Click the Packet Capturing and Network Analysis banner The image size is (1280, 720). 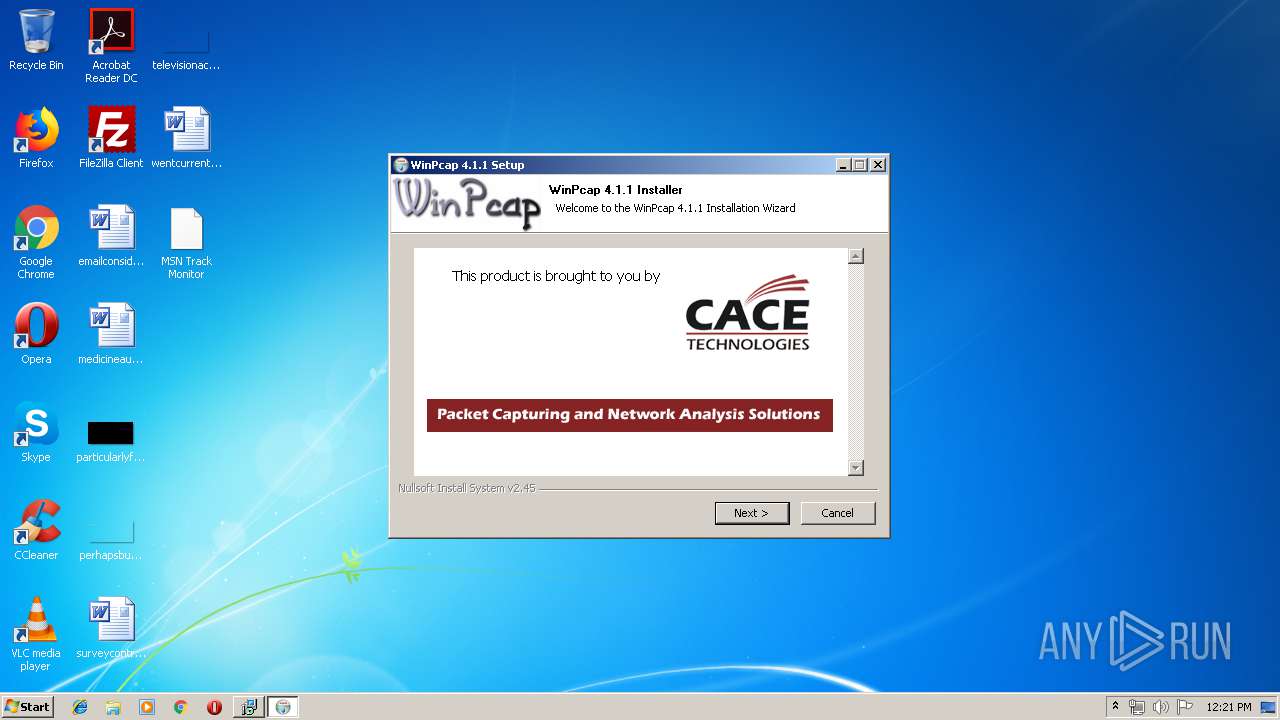tap(630, 415)
